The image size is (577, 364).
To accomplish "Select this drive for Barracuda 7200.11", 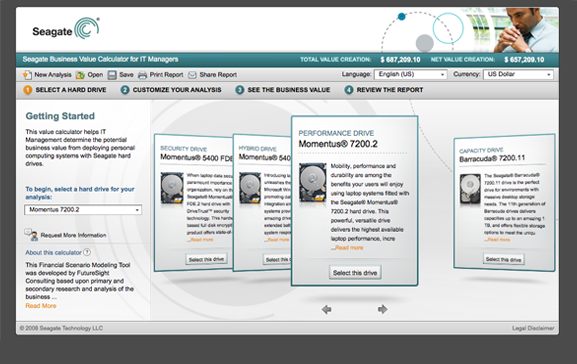I will click(x=503, y=259).
